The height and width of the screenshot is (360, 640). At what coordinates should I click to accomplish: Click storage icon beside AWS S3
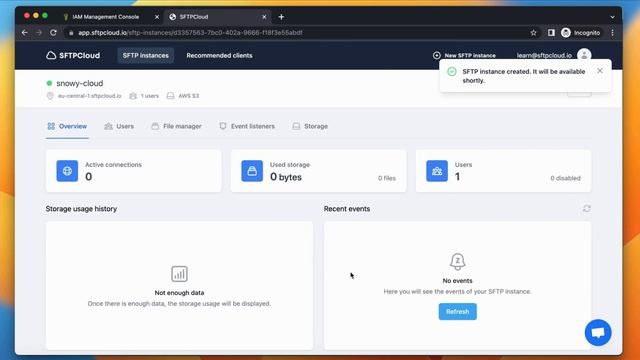pyautogui.click(x=171, y=96)
